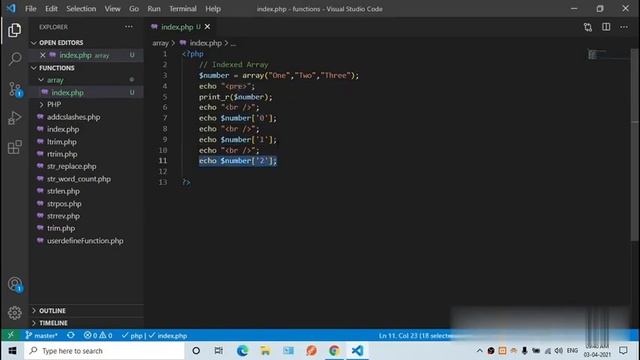The image size is (640, 360).
Task: Open strpos.php file
Action: coord(64,204)
